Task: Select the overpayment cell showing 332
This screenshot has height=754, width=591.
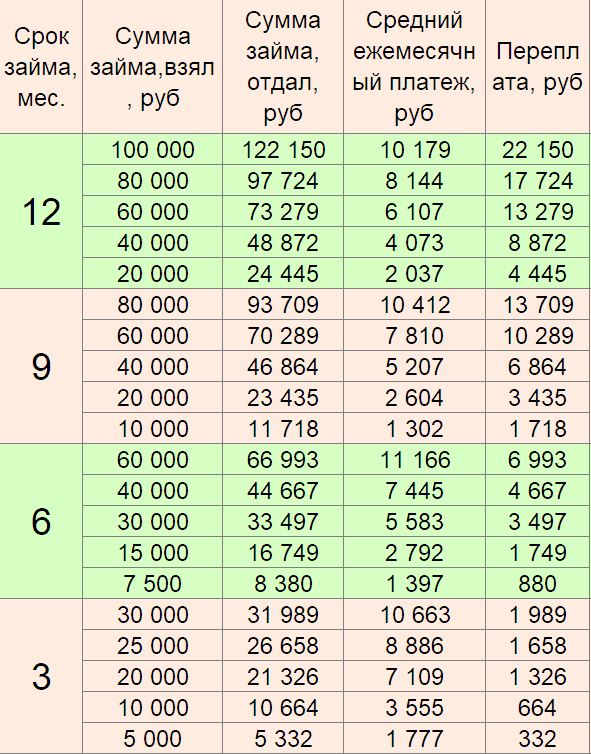Action: pyautogui.click(x=538, y=738)
